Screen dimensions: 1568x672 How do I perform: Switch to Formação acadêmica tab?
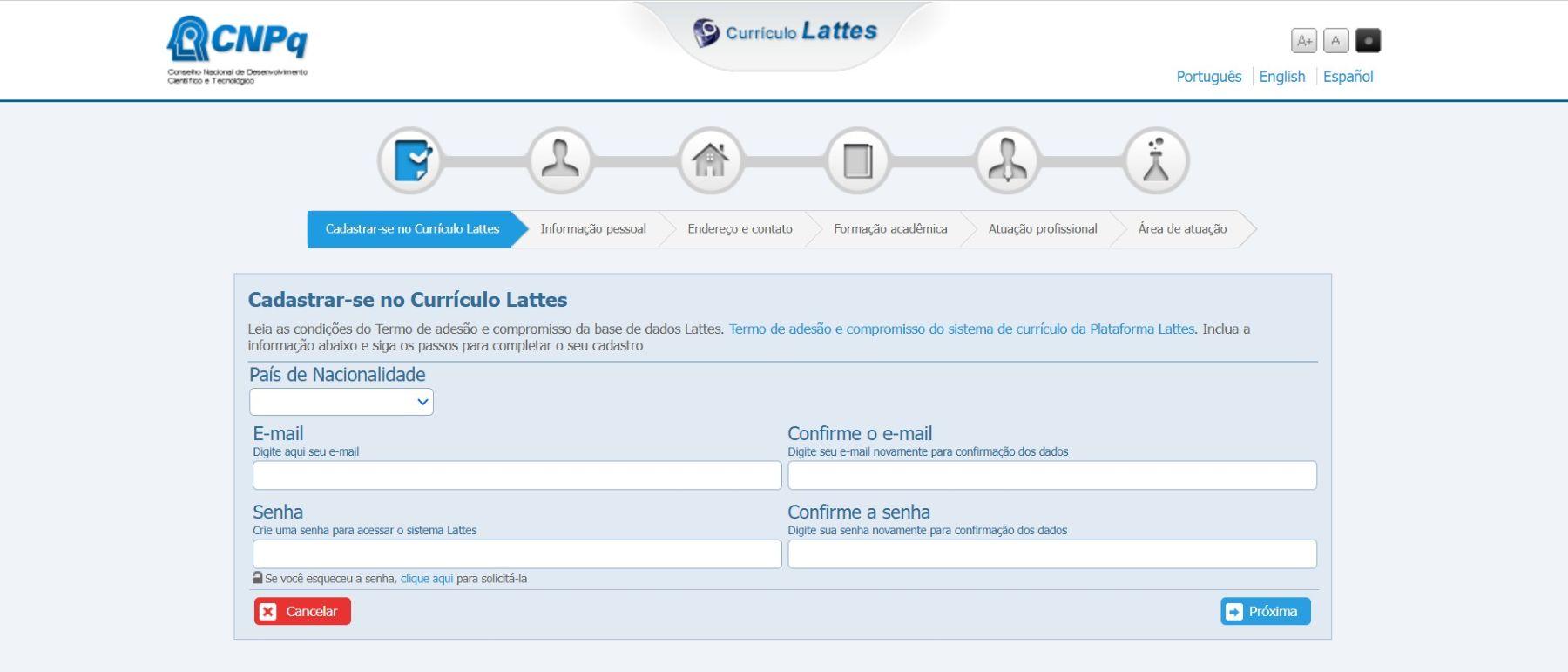coord(890,229)
